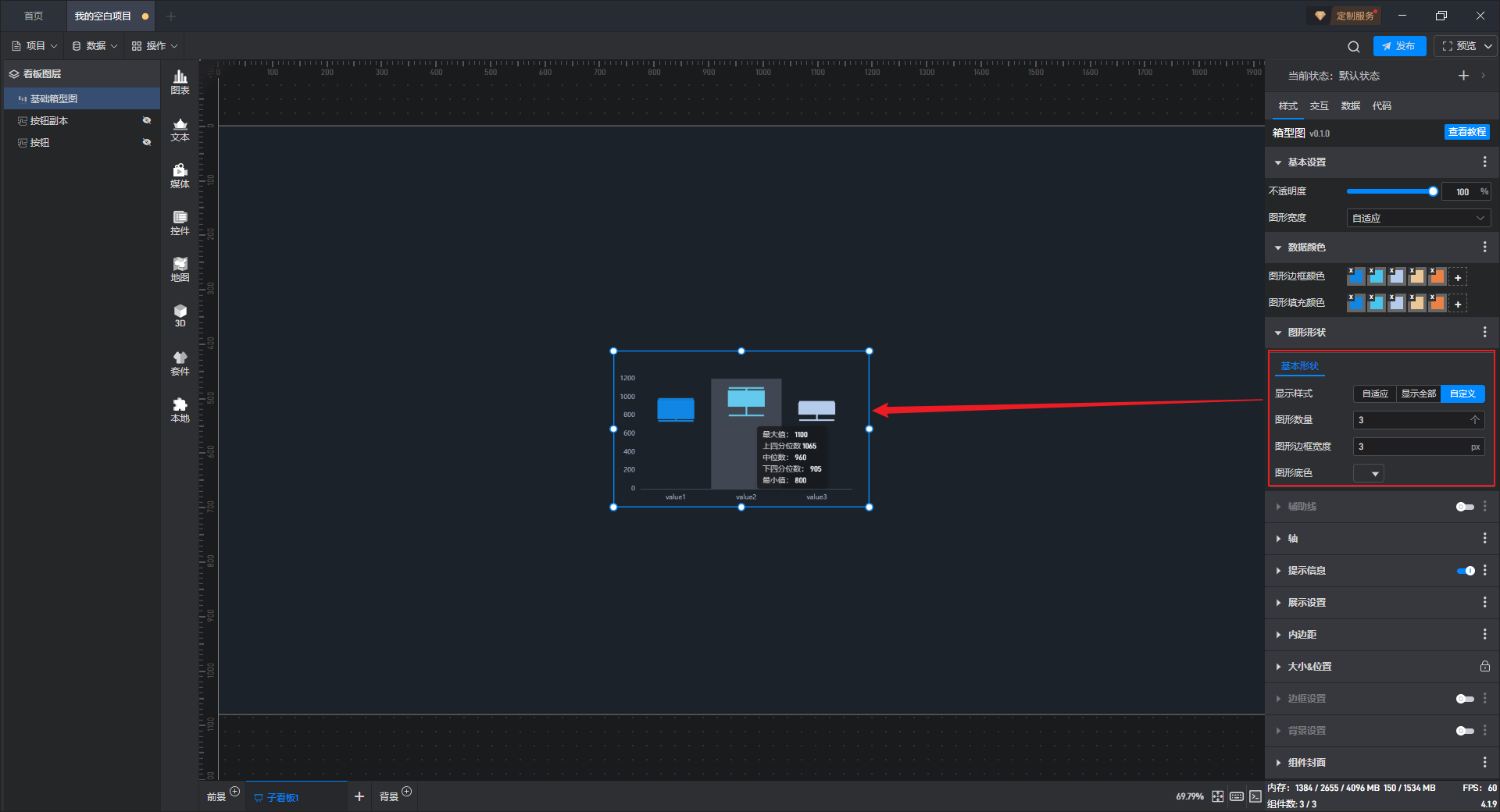The image size is (1500, 812).
Task: Open 查看教程 tutorial link
Action: 1467,132
